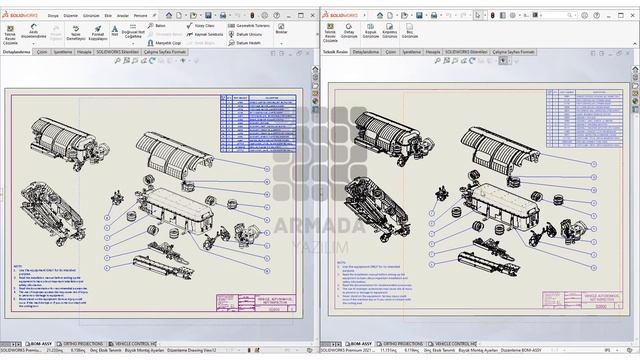Click the Help question mark in the left window
This screenshot has width=640, height=360.
tap(277, 16)
